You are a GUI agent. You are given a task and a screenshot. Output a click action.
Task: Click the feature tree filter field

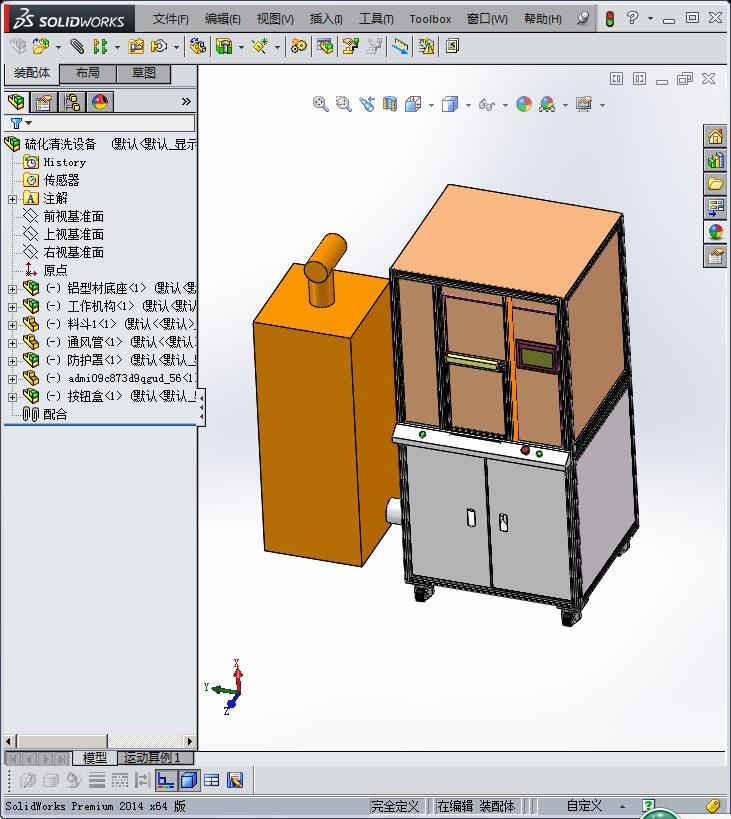99,123
